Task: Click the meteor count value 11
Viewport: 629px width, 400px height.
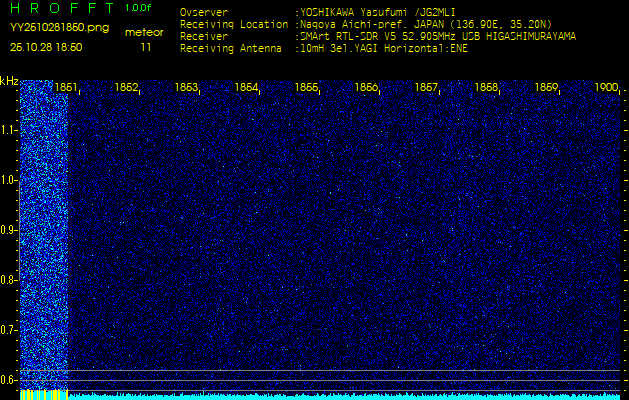Action: (146, 47)
